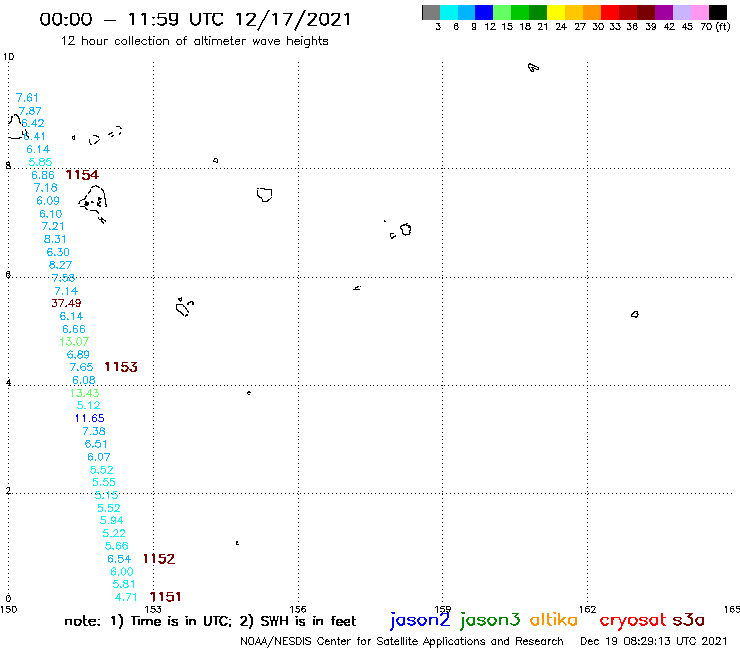Click the dark red 's3a' satellite label
Image resolution: width=740 pixels, height=650 pixels.
(689, 620)
